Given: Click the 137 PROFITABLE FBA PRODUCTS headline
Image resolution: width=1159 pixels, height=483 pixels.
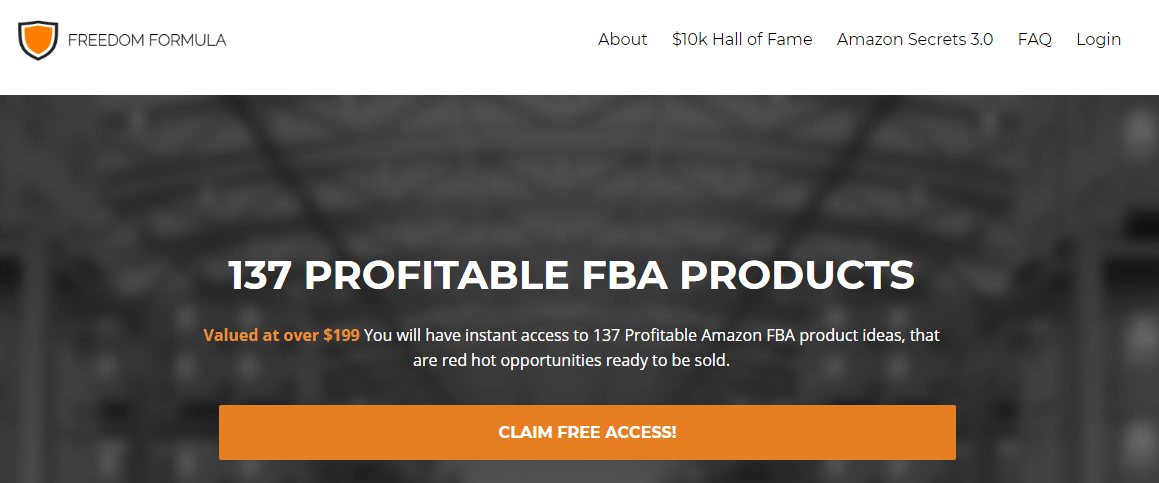Looking at the screenshot, I should tap(572, 275).
